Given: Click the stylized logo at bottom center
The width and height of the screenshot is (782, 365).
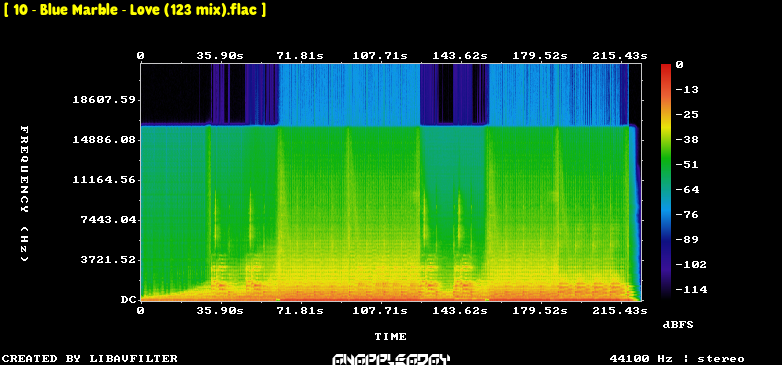Looking at the screenshot, I should click(x=391, y=359).
